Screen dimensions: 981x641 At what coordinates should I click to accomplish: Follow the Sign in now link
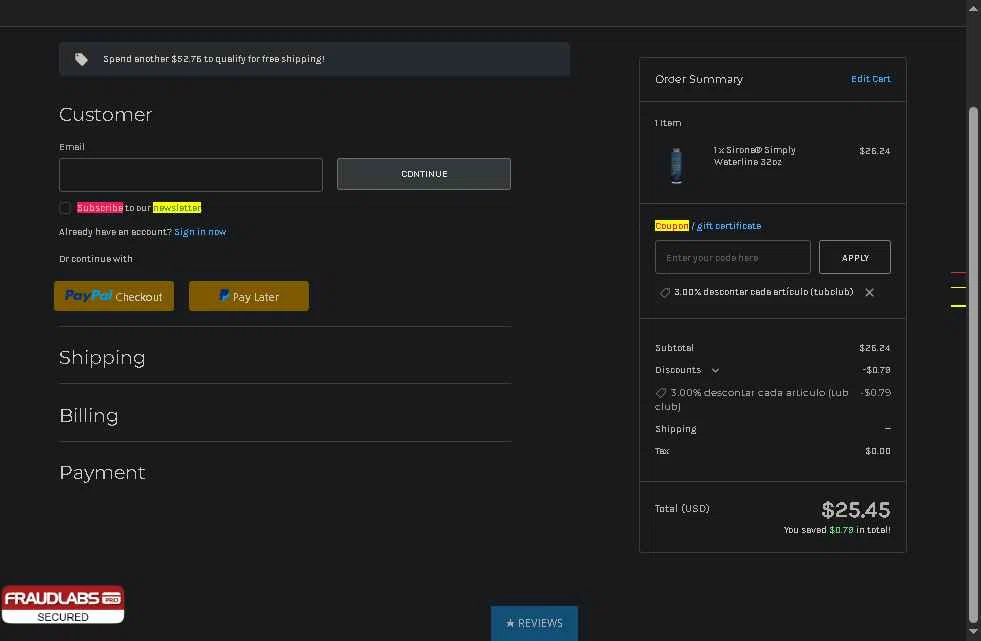click(x=200, y=231)
